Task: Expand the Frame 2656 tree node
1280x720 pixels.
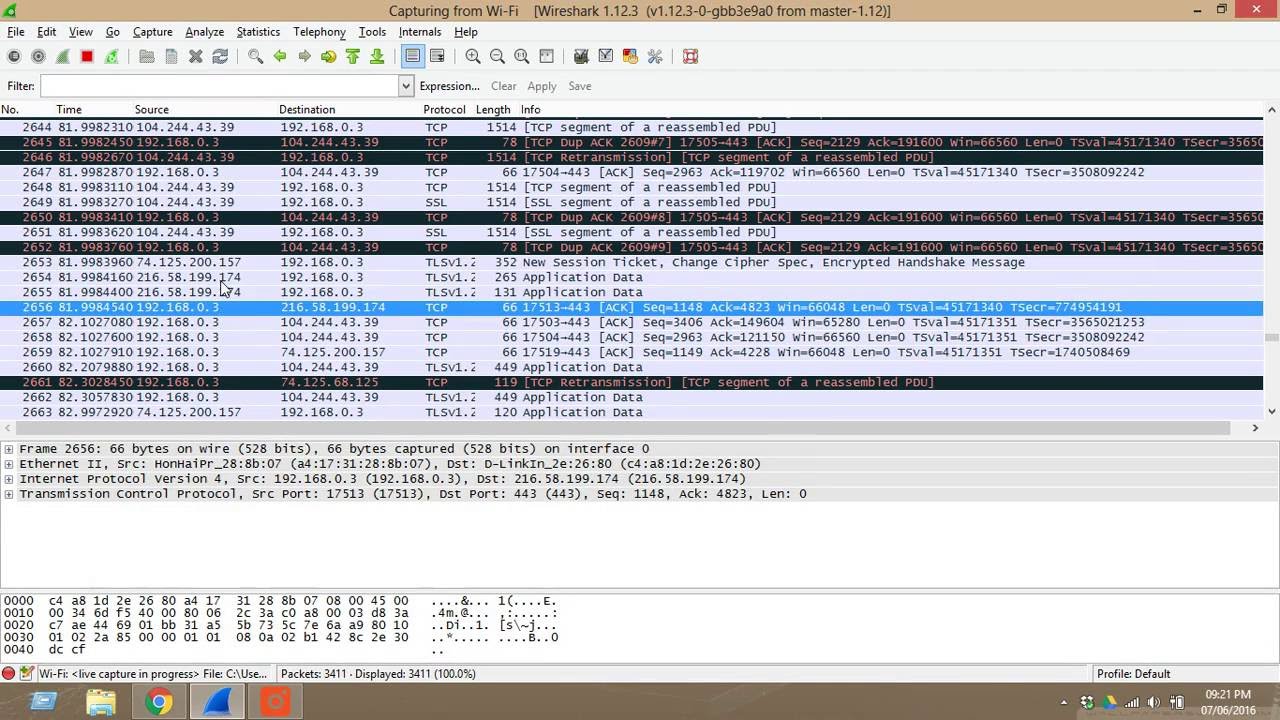Action: [x=9, y=449]
